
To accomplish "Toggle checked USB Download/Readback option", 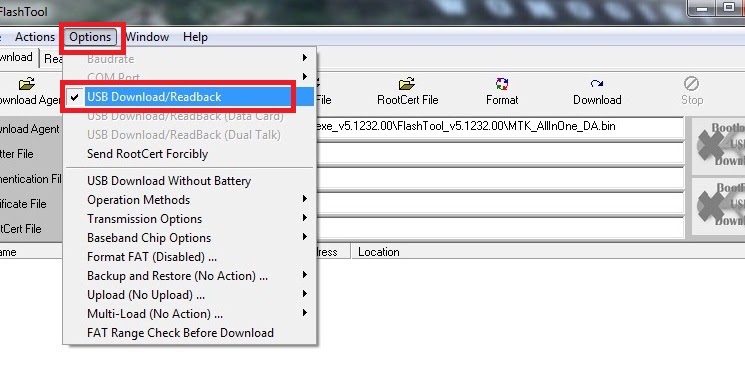I will (188, 97).
